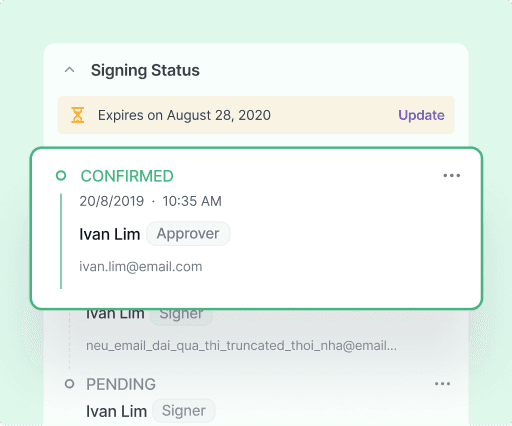Click the green CONFIRMED status circle
The height and width of the screenshot is (426, 512).
(x=61, y=175)
